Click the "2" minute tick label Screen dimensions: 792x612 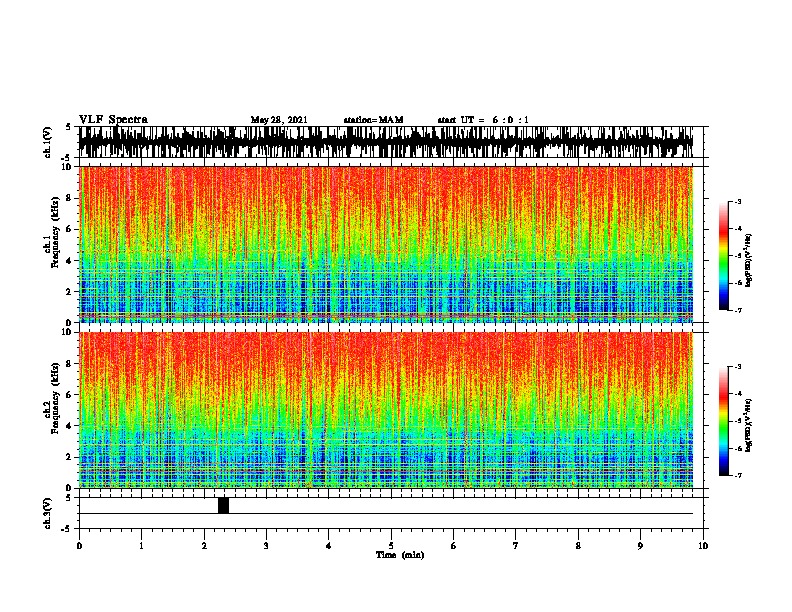(204, 546)
